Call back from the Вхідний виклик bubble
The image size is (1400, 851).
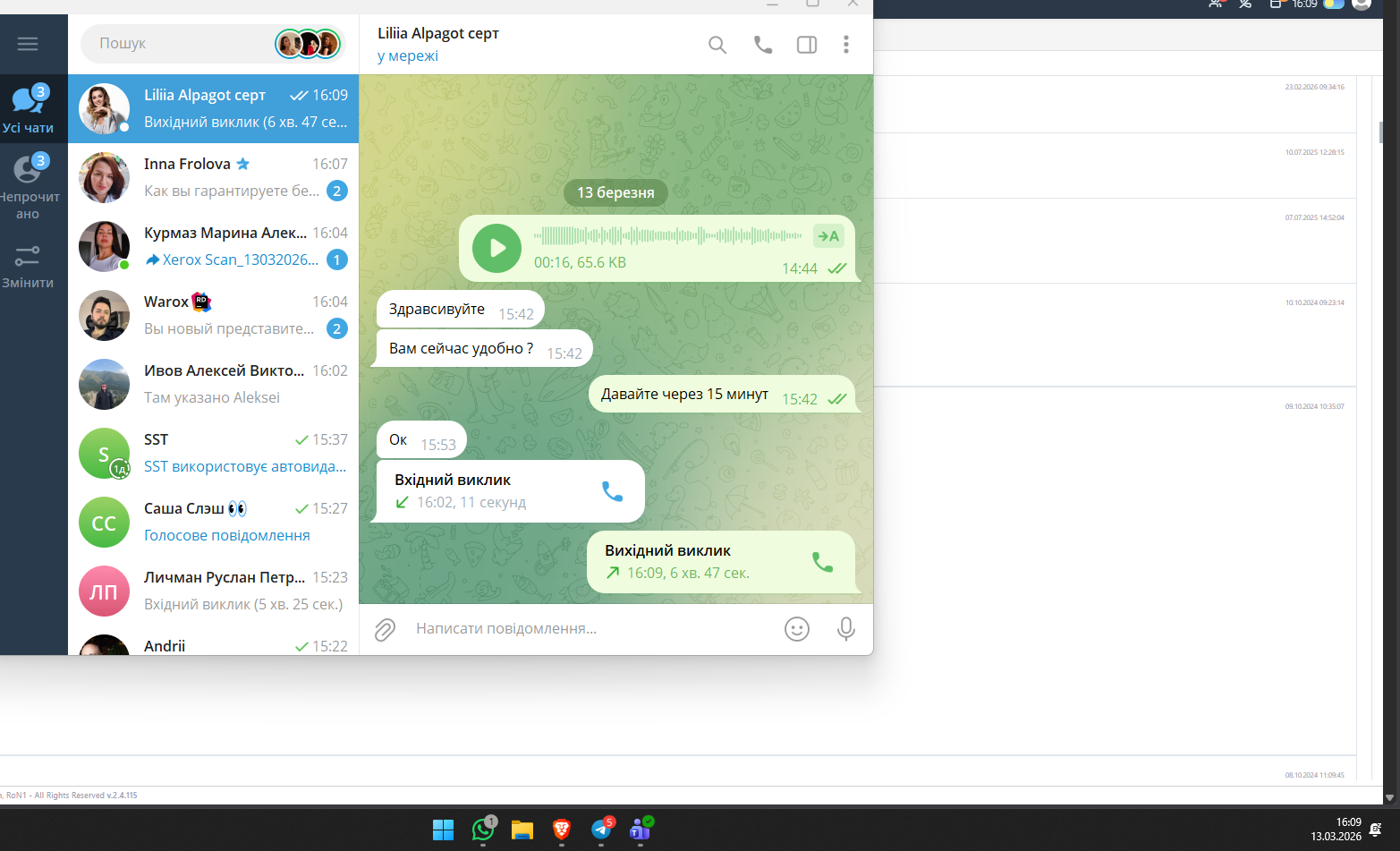pyautogui.click(x=612, y=491)
